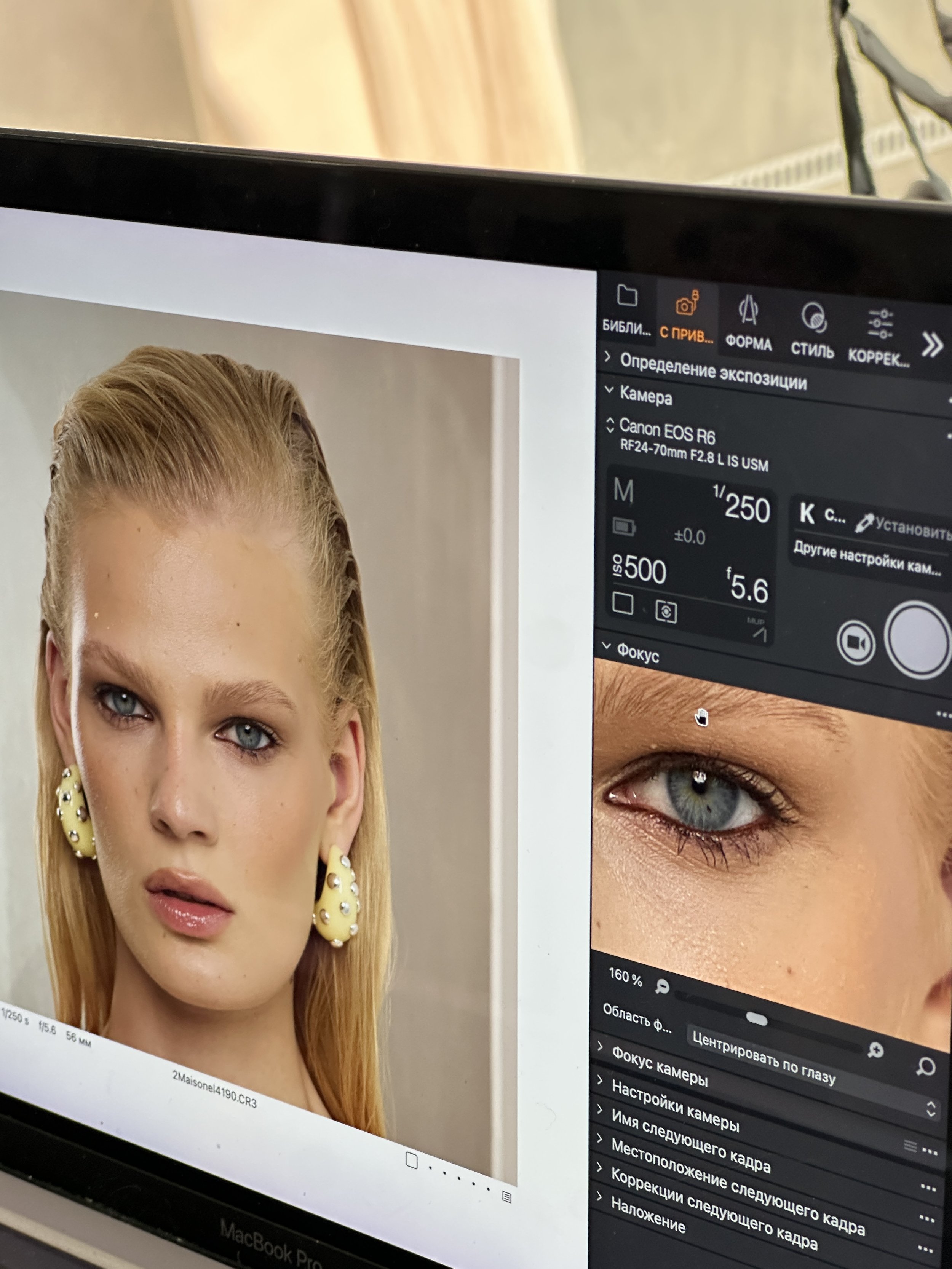Collapse the Фокус section
952x1269 pixels.
(x=607, y=646)
